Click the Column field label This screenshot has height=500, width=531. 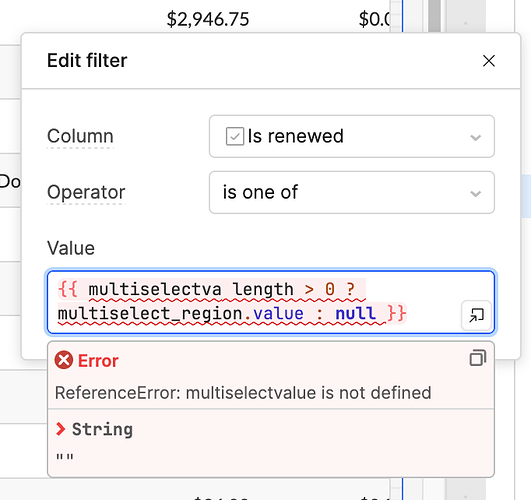tap(80, 136)
